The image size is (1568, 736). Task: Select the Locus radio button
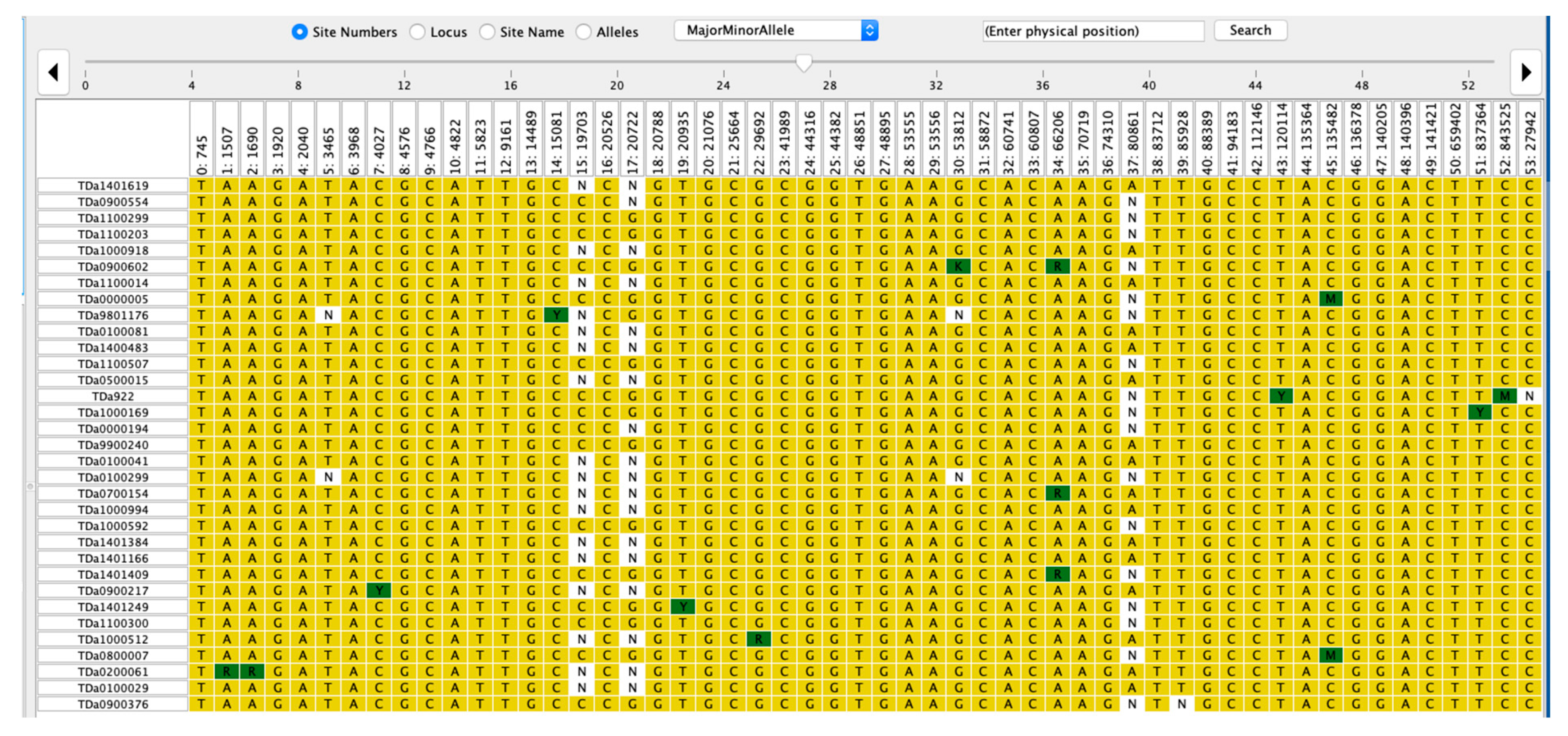(417, 32)
